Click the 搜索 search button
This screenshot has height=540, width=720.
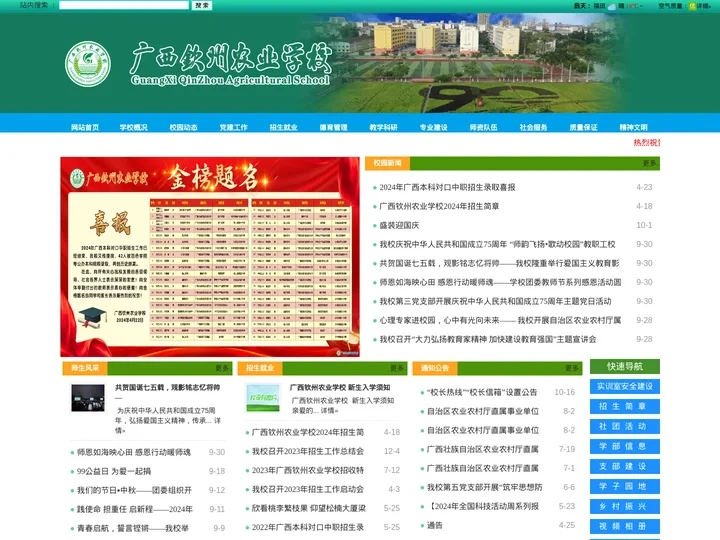point(202,5)
